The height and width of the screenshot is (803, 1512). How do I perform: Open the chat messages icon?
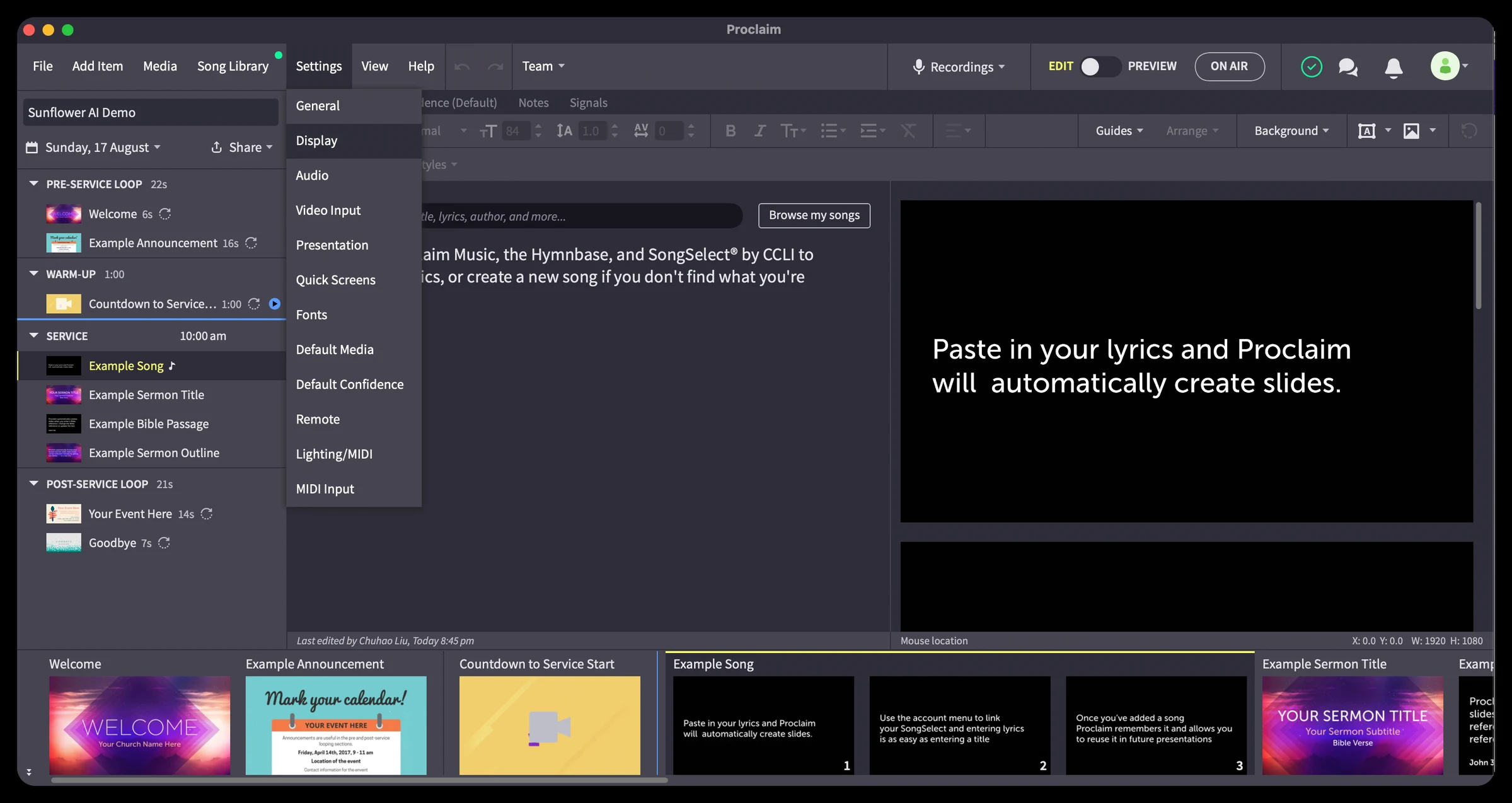pos(1348,67)
